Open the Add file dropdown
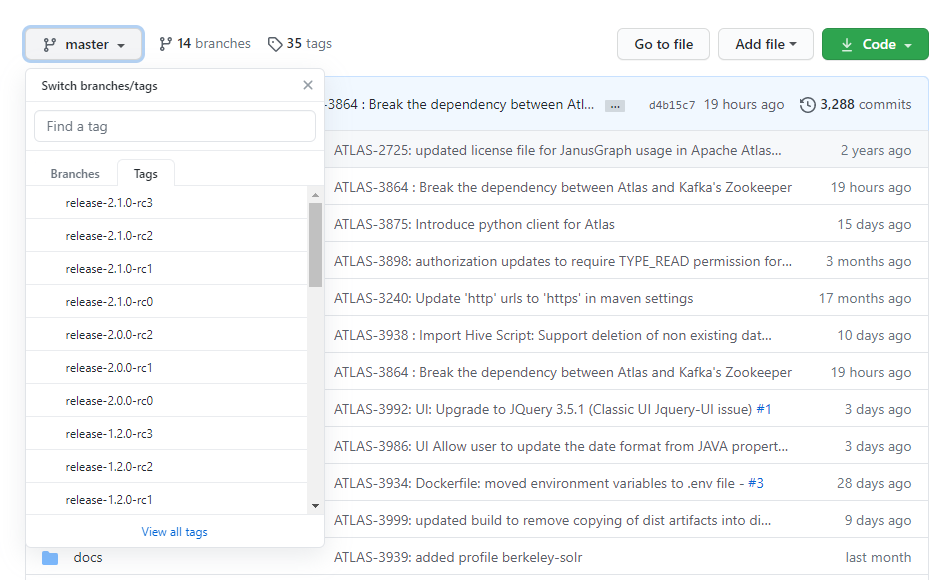 [766, 44]
